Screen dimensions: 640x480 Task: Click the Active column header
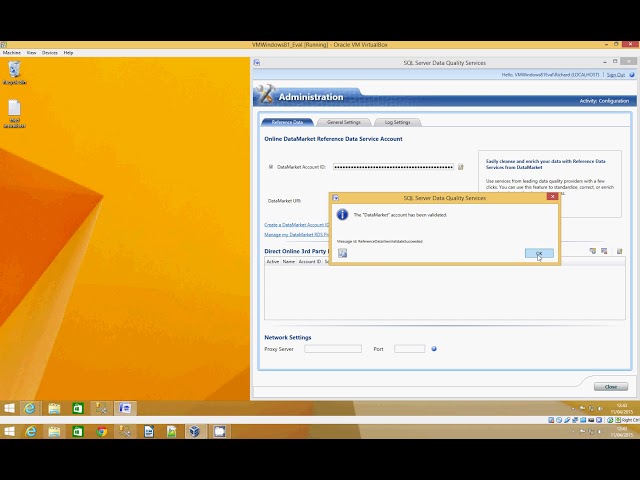pyautogui.click(x=273, y=262)
